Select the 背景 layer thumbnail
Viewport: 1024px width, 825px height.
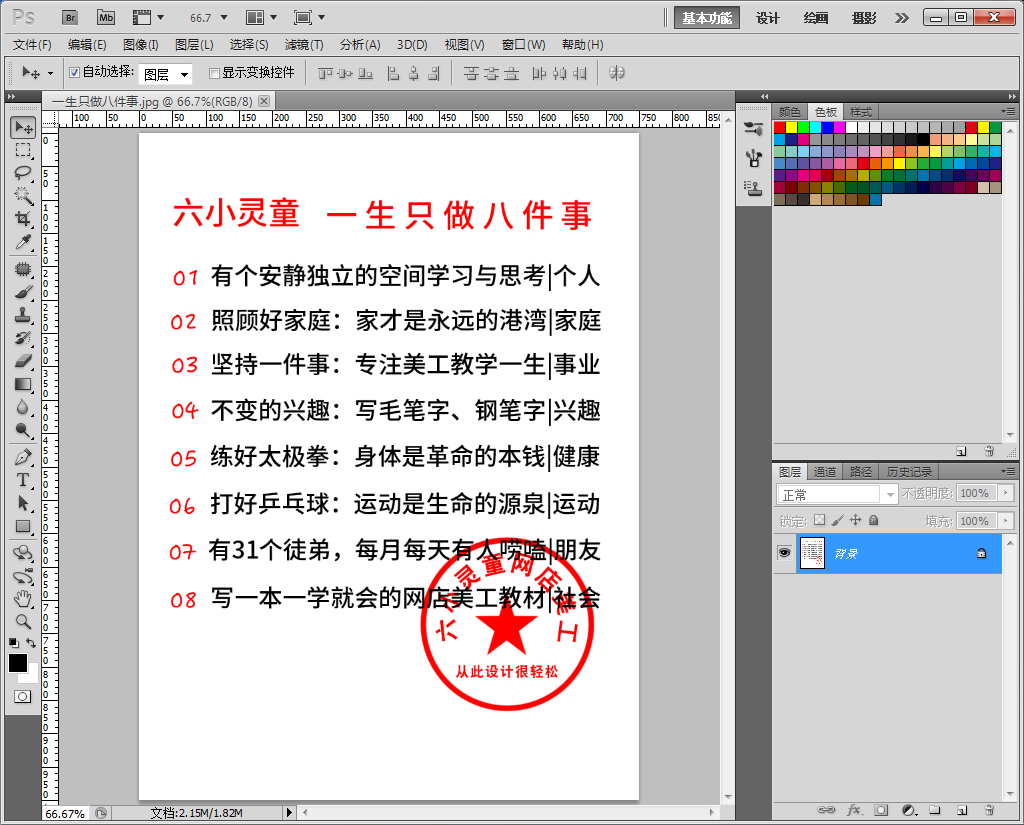tap(812, 553)
